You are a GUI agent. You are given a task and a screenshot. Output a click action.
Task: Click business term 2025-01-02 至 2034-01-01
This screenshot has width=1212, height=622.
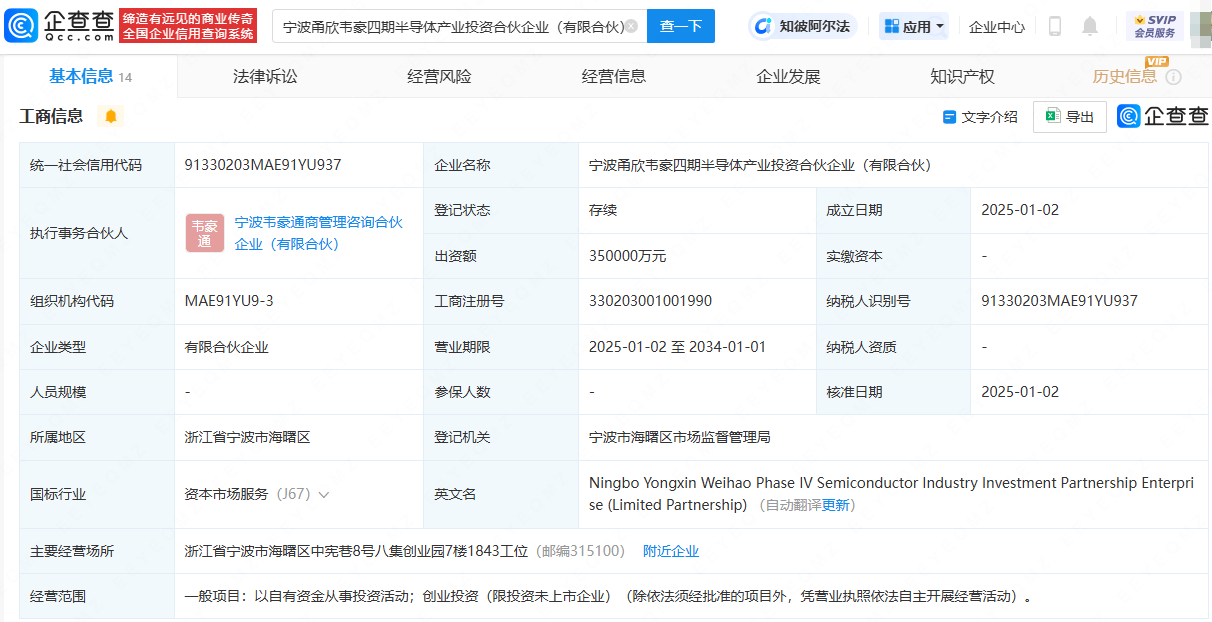coord(678,347)
